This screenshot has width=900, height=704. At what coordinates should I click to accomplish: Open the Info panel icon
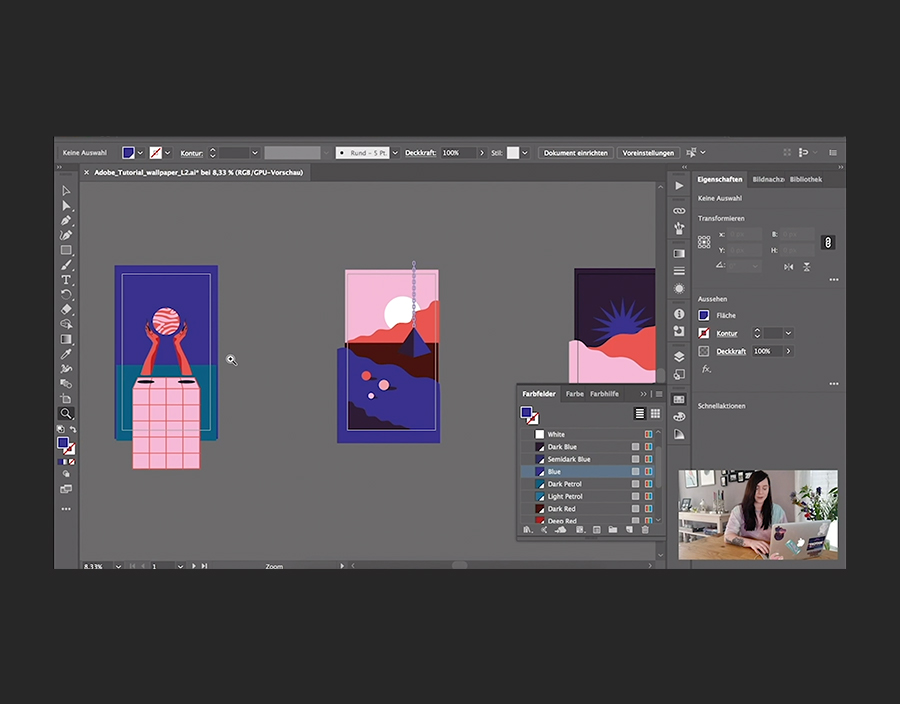point(679,314)
